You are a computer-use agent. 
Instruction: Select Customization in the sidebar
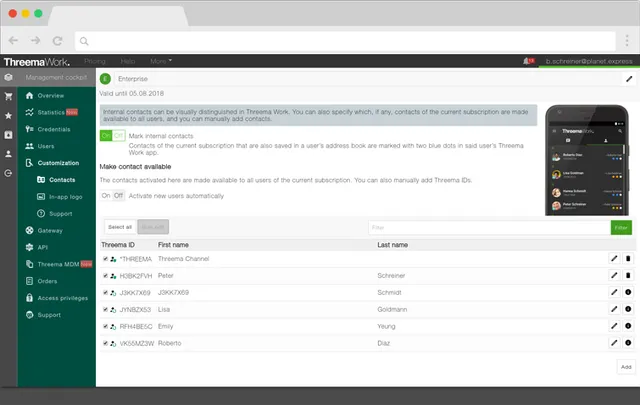click(56, 163)
